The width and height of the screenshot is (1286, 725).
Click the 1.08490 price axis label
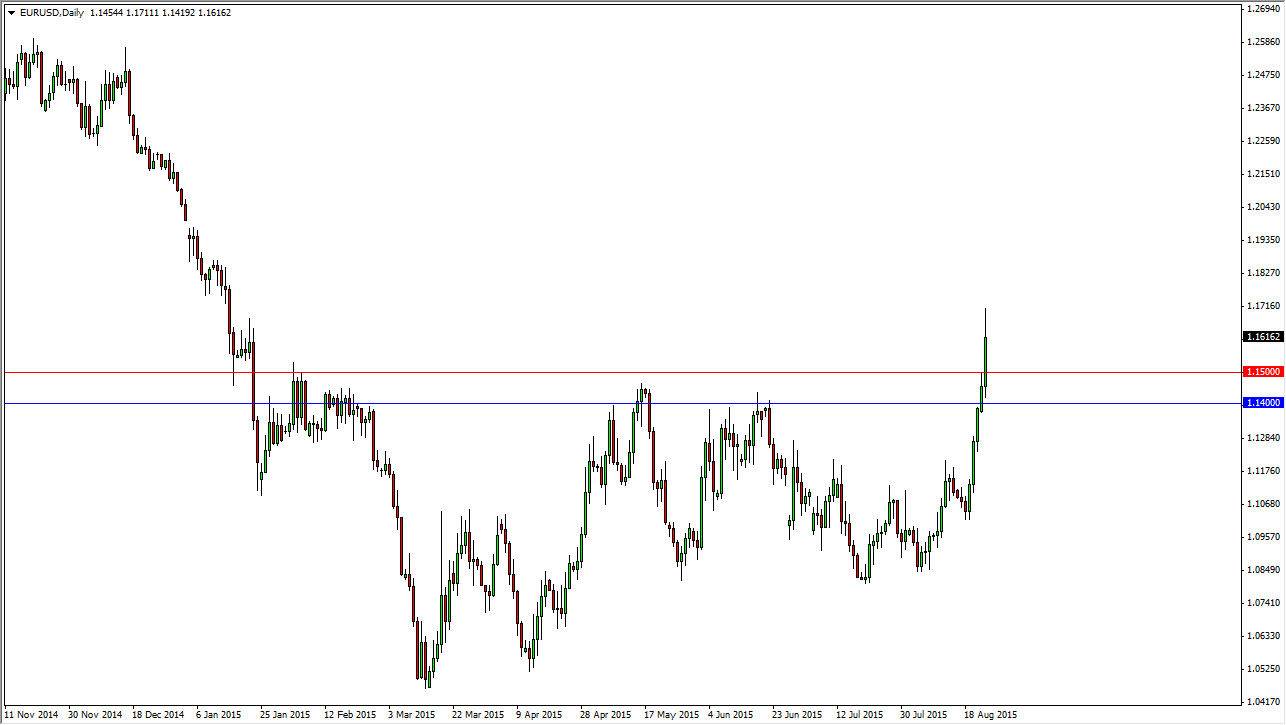1263,570
